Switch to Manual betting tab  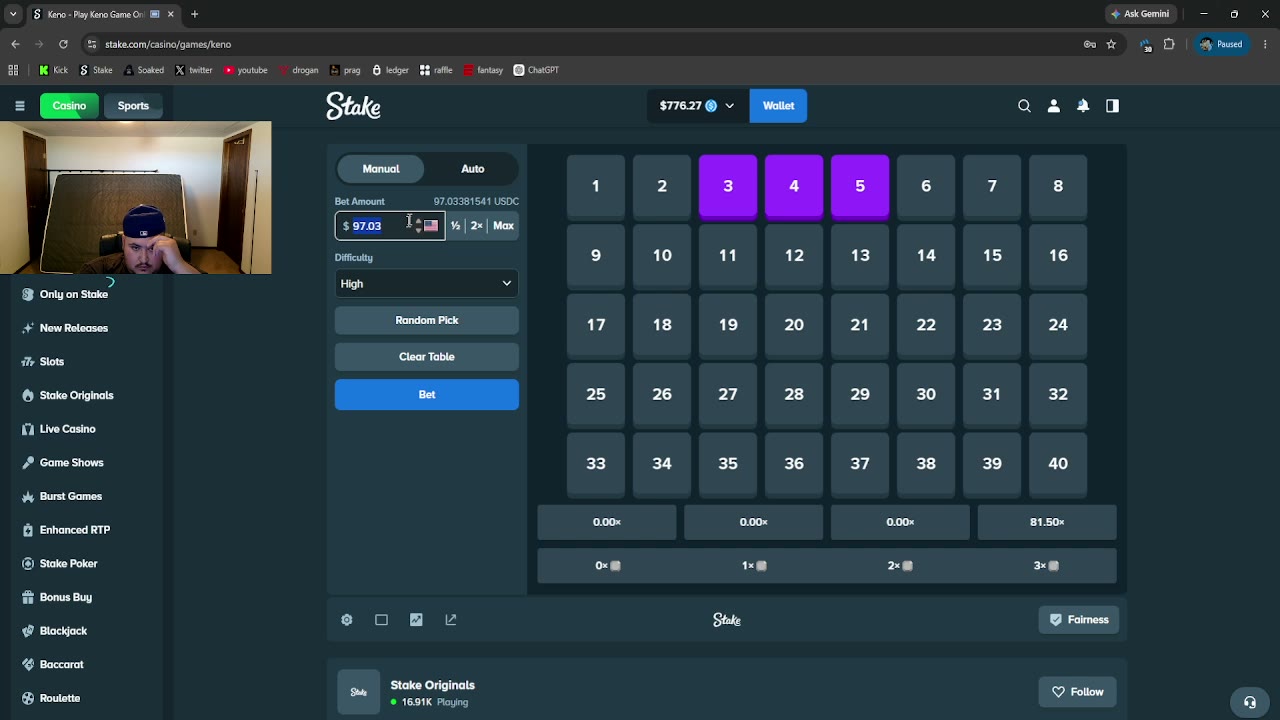[381, 169]
